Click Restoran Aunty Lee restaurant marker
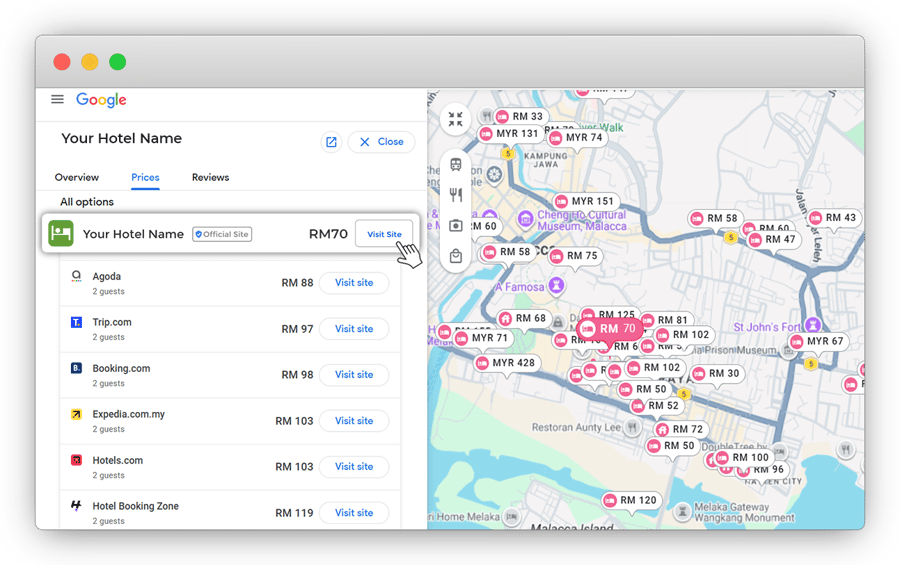 pyautogui.click(x=632, y=427)
